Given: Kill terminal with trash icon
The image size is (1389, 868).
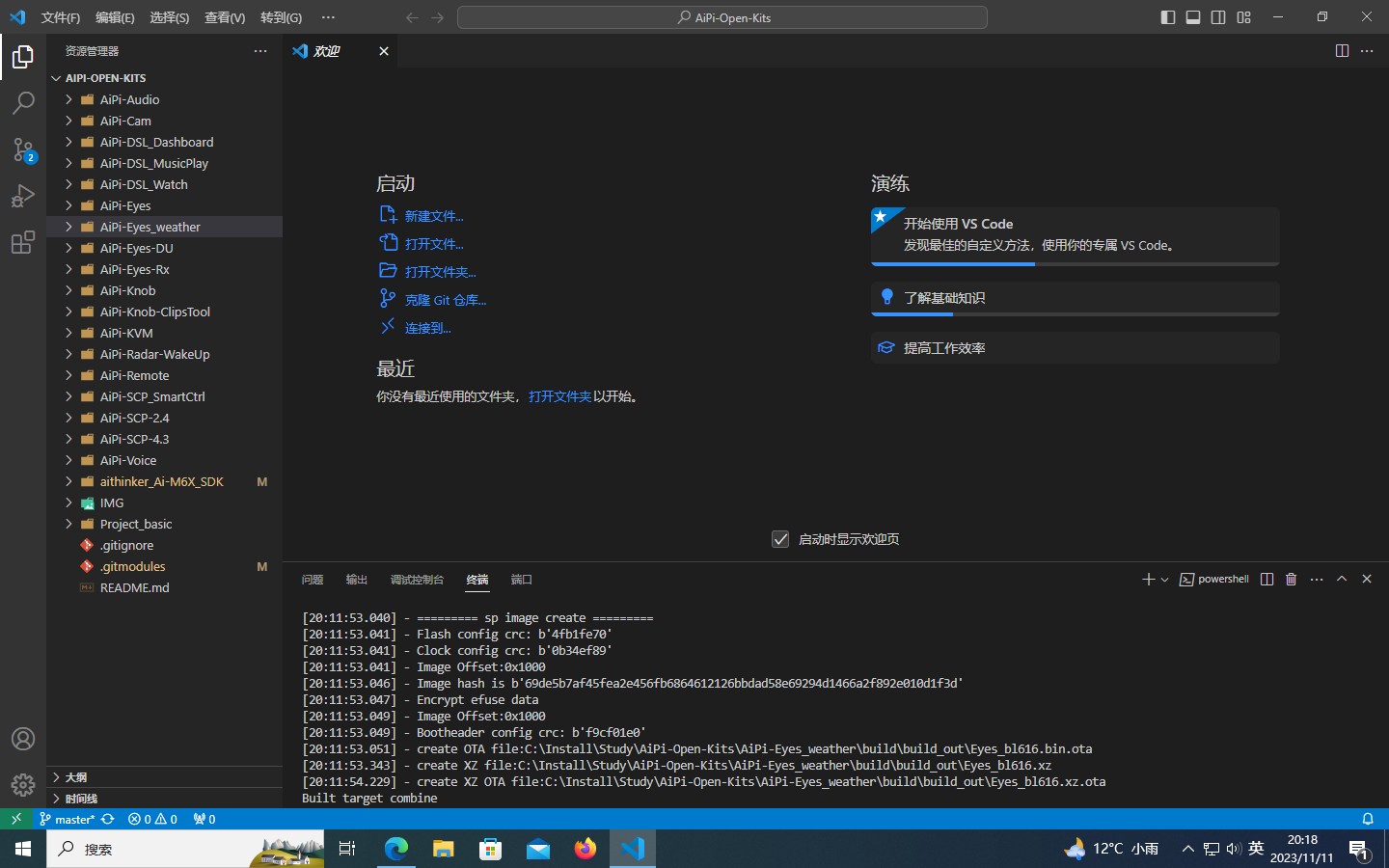Looking at the screenshot, I should point(1292,579).
